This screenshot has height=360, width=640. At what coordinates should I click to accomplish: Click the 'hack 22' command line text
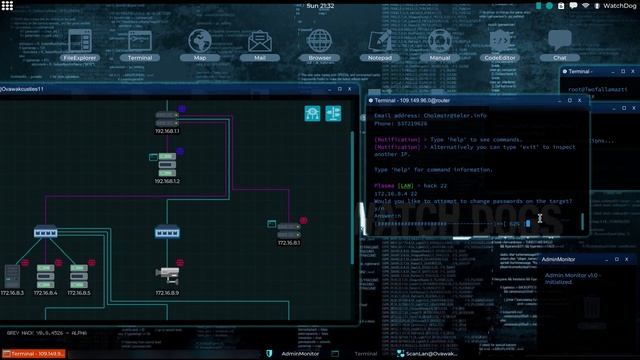435,186
